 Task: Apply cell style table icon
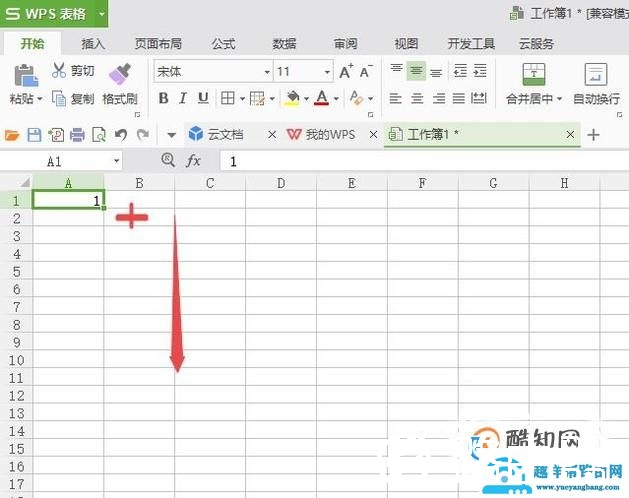[x=257, y=98]
